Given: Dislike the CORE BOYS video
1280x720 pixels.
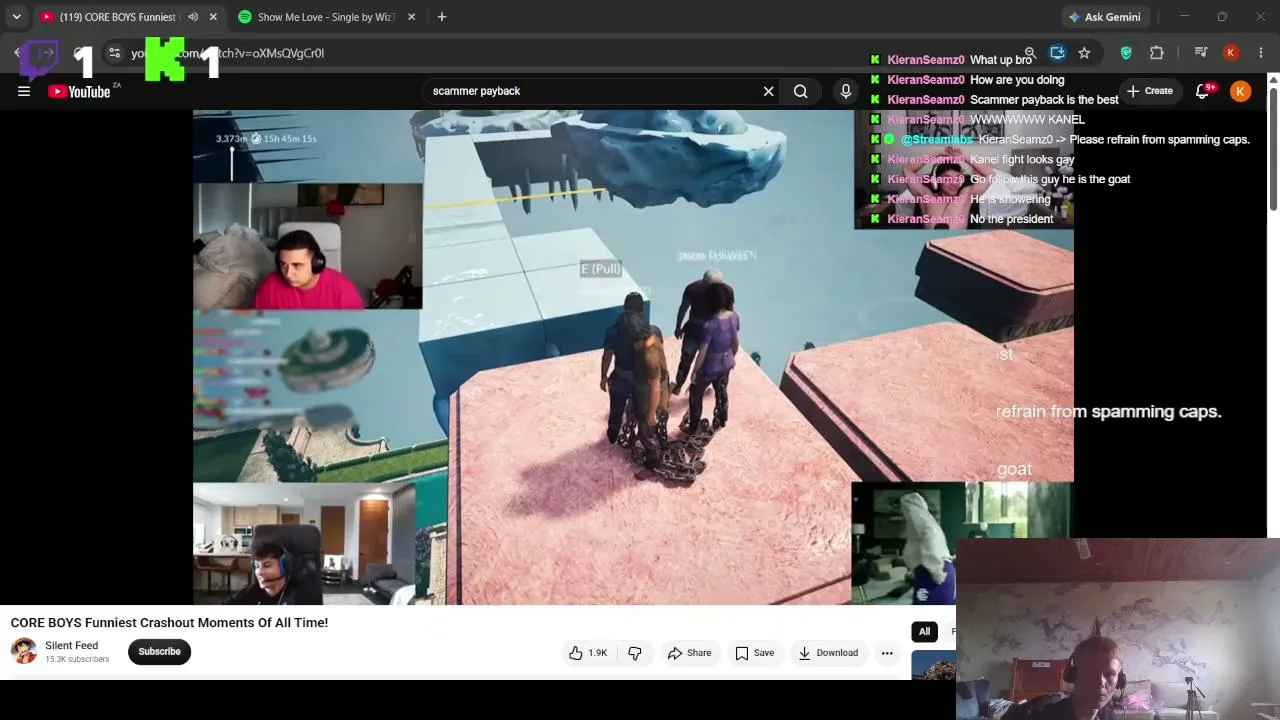Looking at the screenshot, I should pyautogui.click(x=635, y=653).
